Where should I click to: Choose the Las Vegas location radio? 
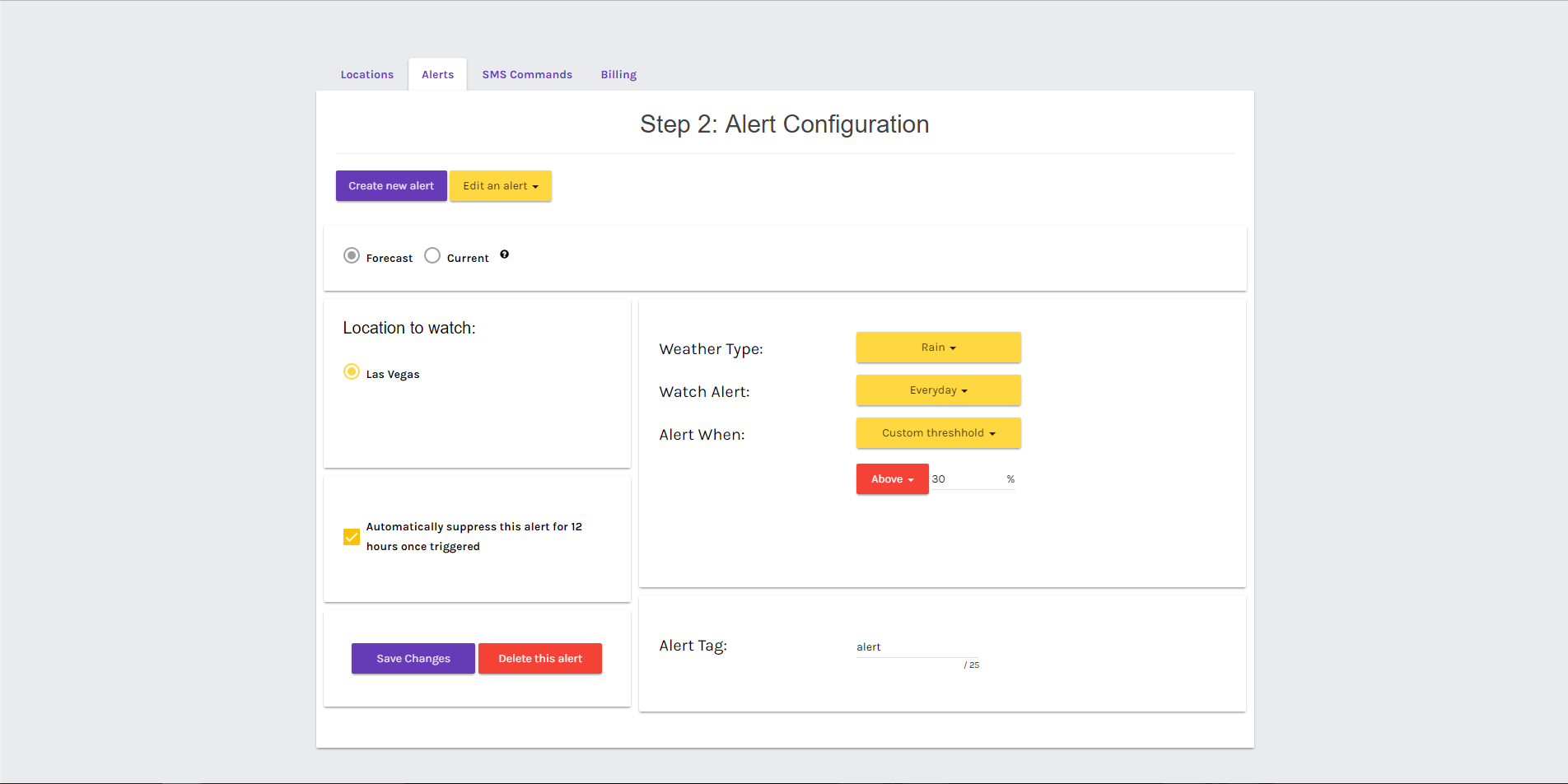(x=352, y=371)
